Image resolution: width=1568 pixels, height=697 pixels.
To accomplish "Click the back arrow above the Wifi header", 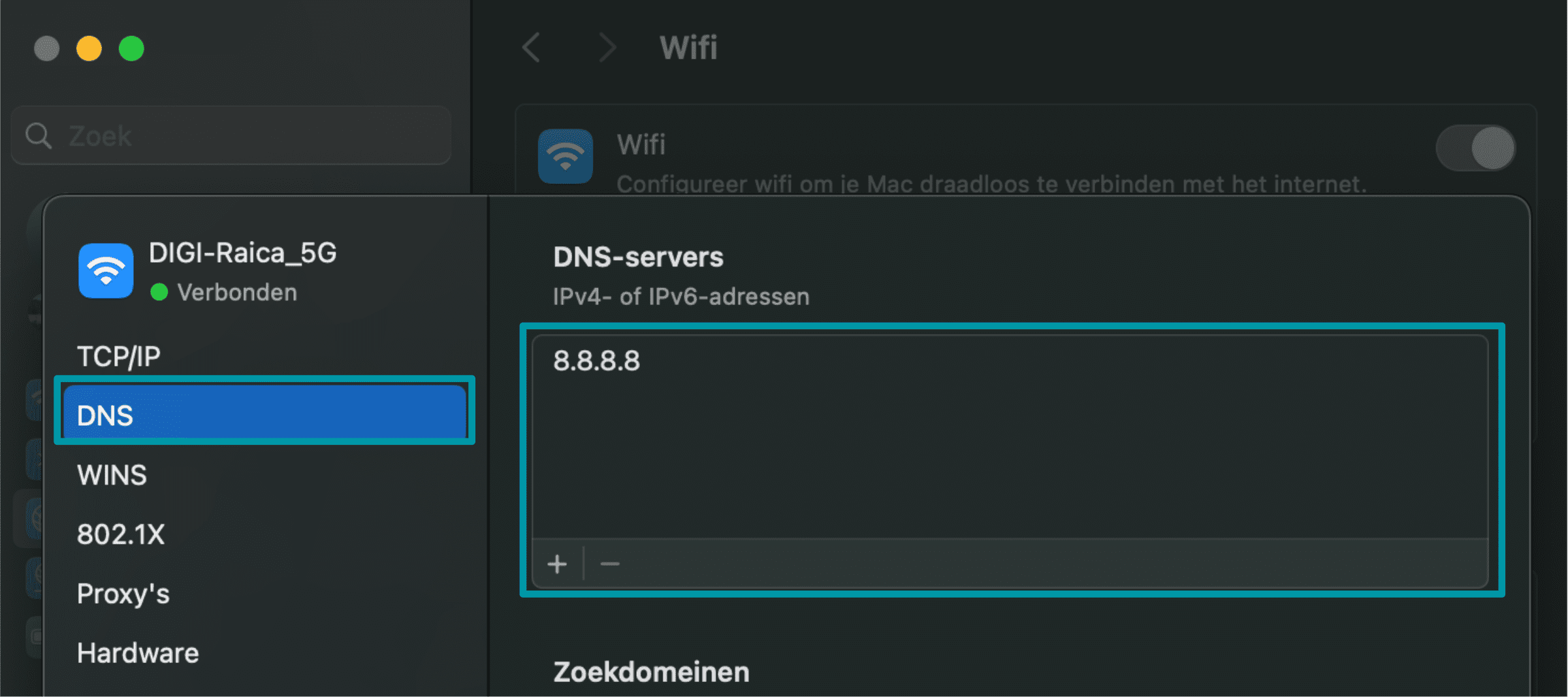I will coord(531,47).
